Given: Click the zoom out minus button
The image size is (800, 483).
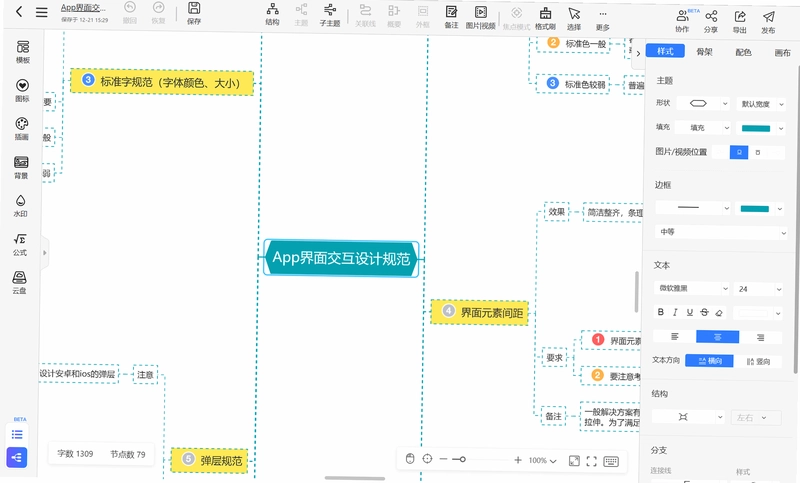Looking at the screenshot, I should pyautogui.click(x=443, y=459).
